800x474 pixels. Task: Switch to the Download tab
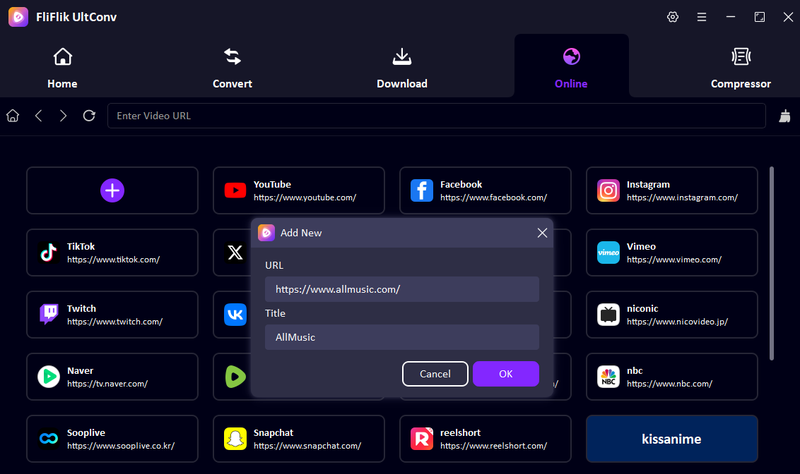402,68
